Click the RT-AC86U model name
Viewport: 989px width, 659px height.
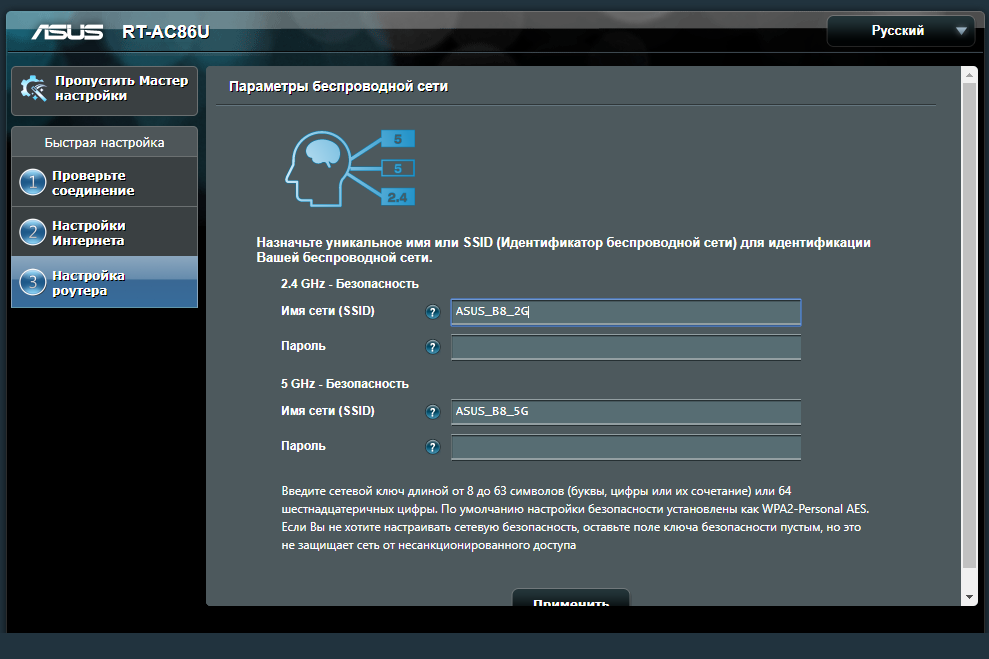166,32
